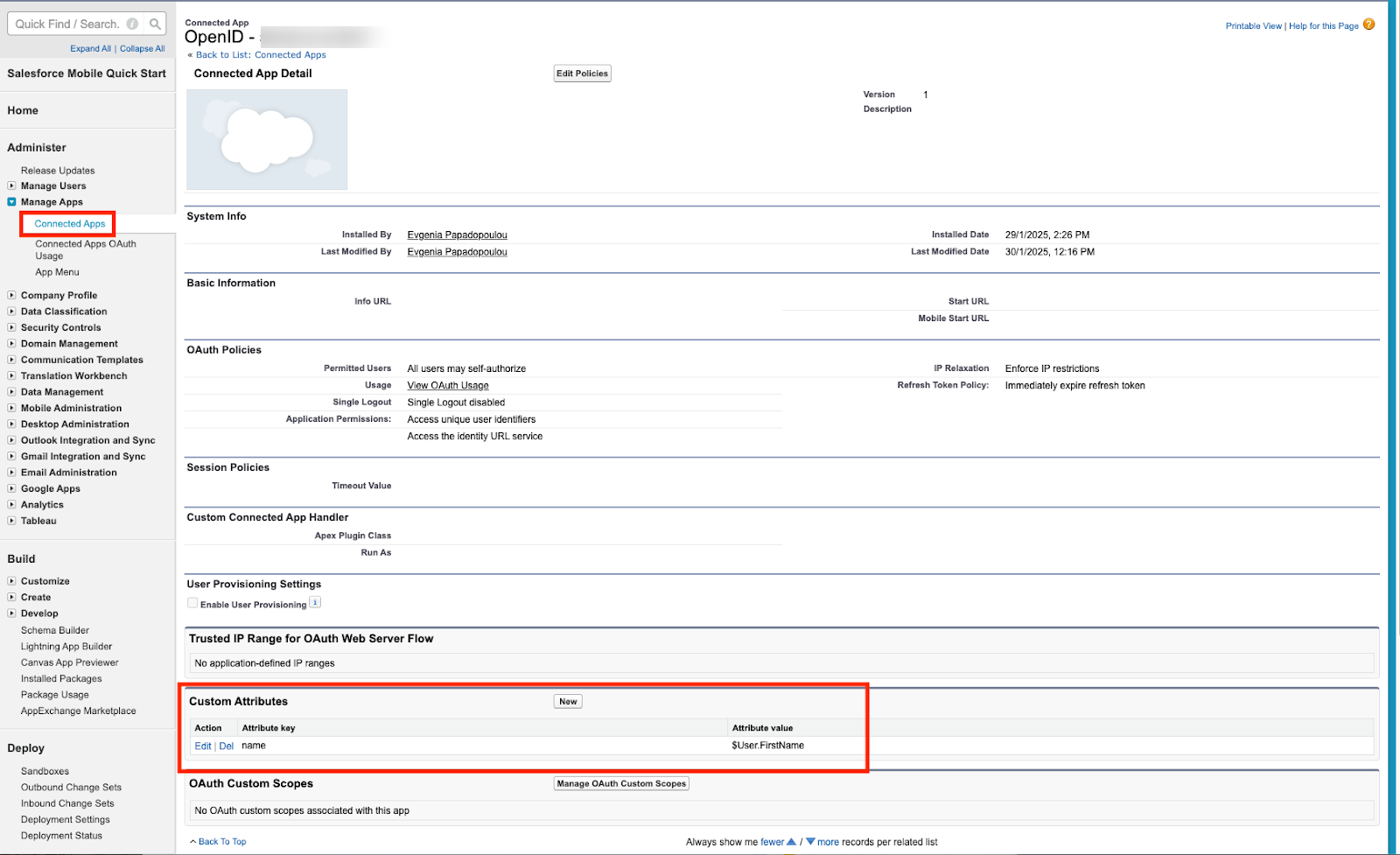Click the Collapse All link
The height and width of the screenshot is (855, 1400).
coord(142,49)
